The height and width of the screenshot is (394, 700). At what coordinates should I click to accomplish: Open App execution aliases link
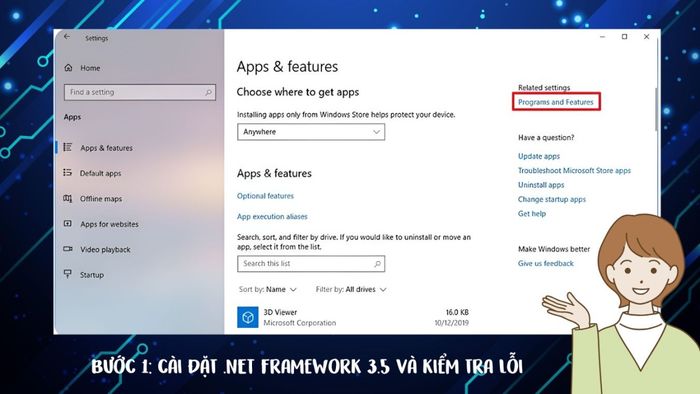click(272, 216)
